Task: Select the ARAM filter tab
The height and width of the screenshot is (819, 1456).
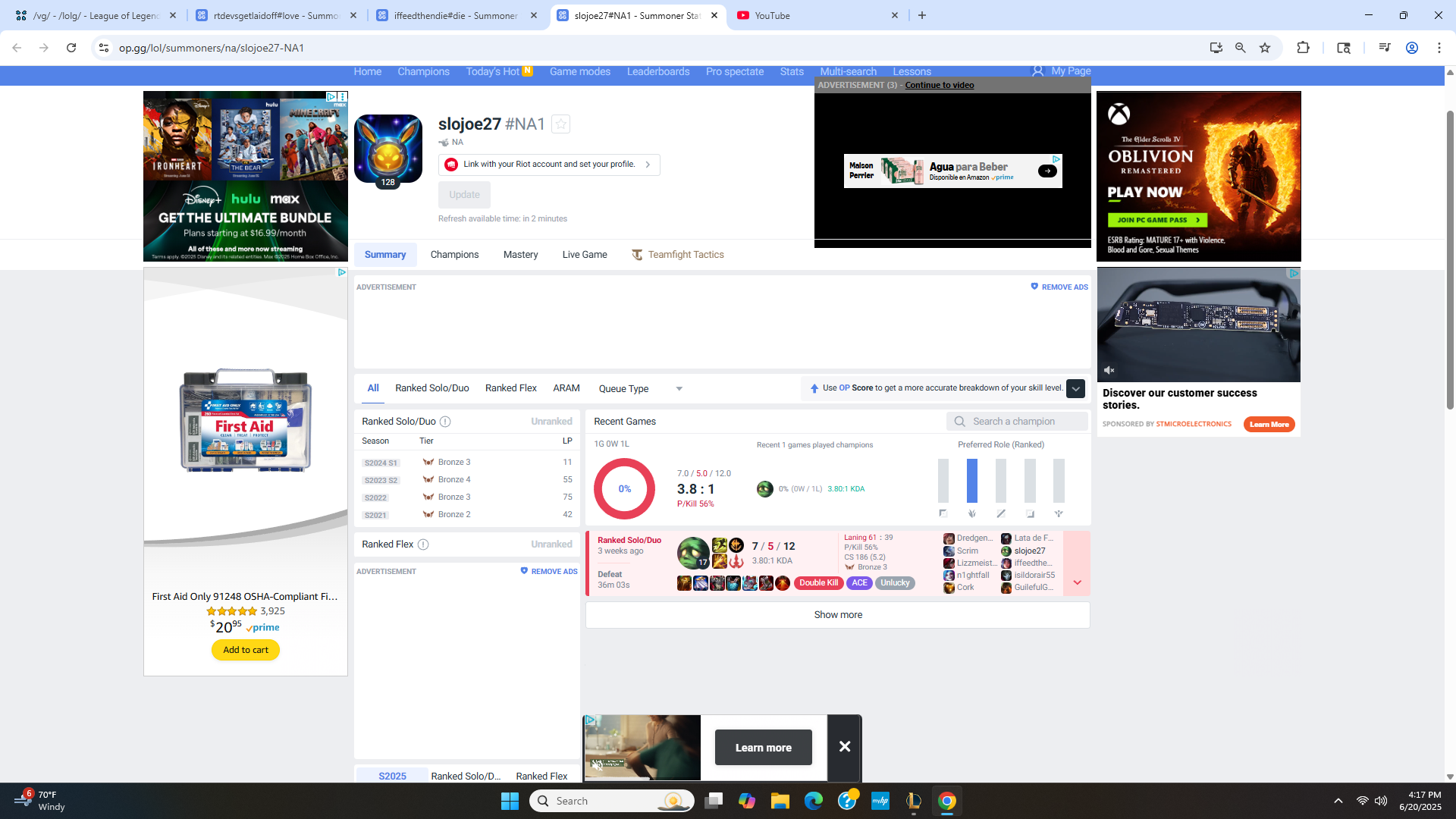Action: tap(566, 388)
